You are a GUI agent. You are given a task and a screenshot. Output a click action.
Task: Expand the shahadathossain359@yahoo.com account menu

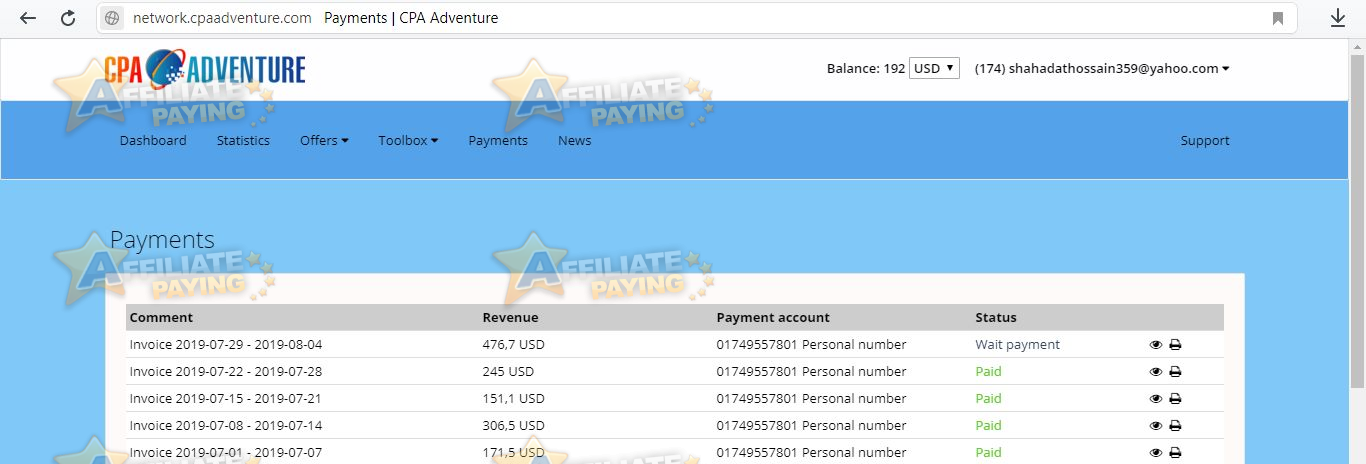[x=1102, y=69]
